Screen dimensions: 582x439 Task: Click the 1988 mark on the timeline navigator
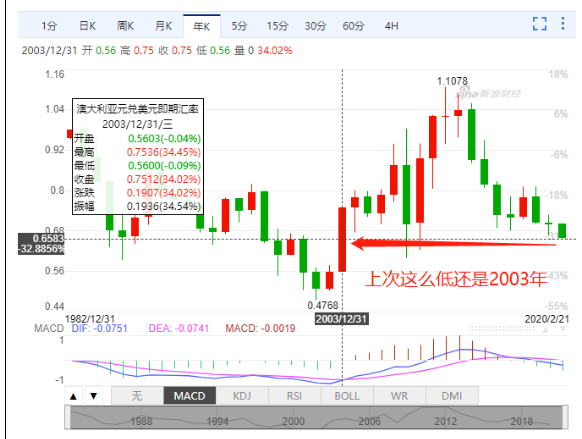pyautogui.click(x=141, y=421)
